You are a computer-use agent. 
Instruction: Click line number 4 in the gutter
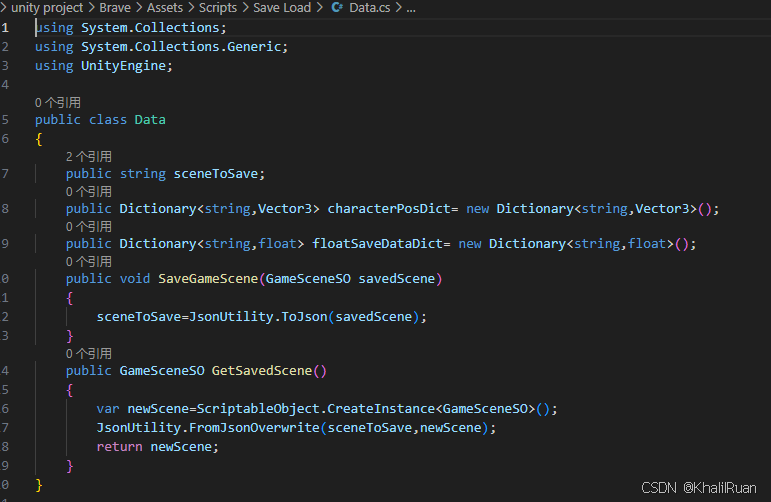(5, 85)
